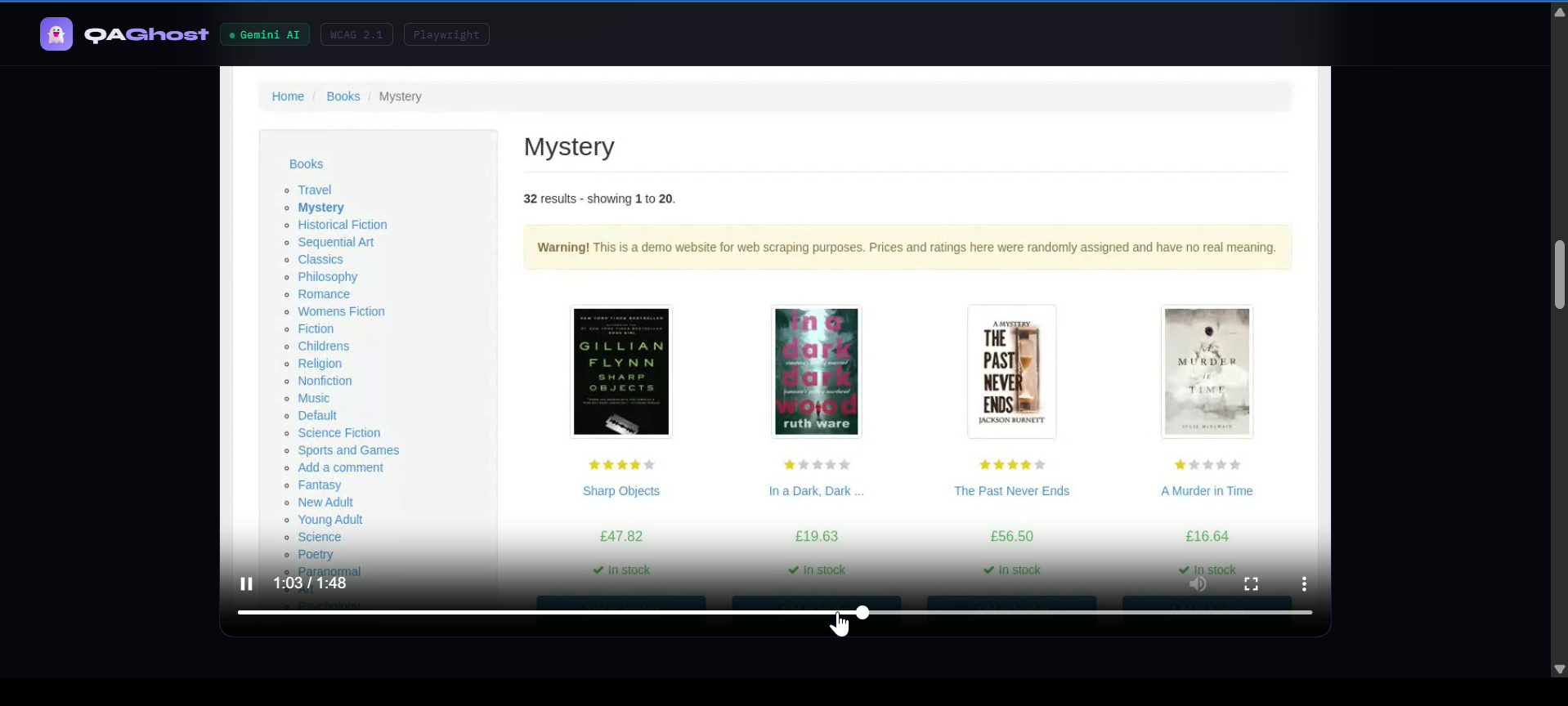The image size is (1568, 706).
Task: Mute the video volume icon
Action: 1198,583
